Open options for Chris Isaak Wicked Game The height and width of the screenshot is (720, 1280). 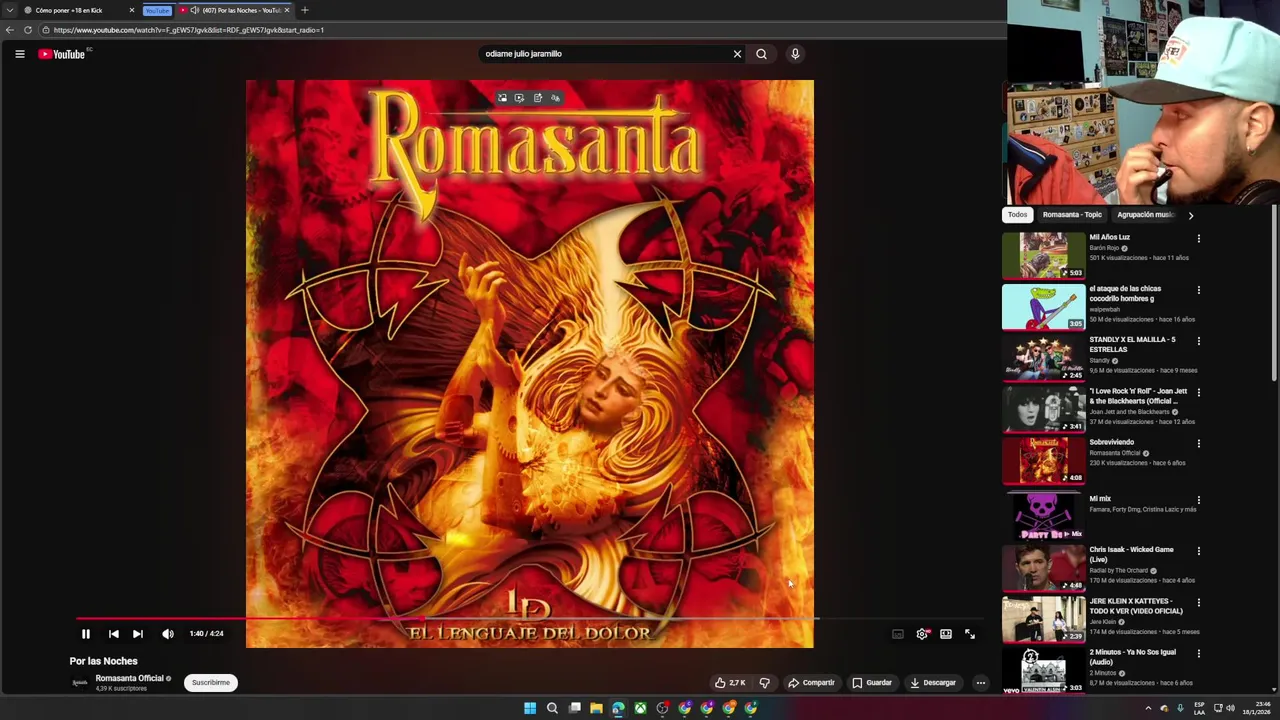point(1198,551)
